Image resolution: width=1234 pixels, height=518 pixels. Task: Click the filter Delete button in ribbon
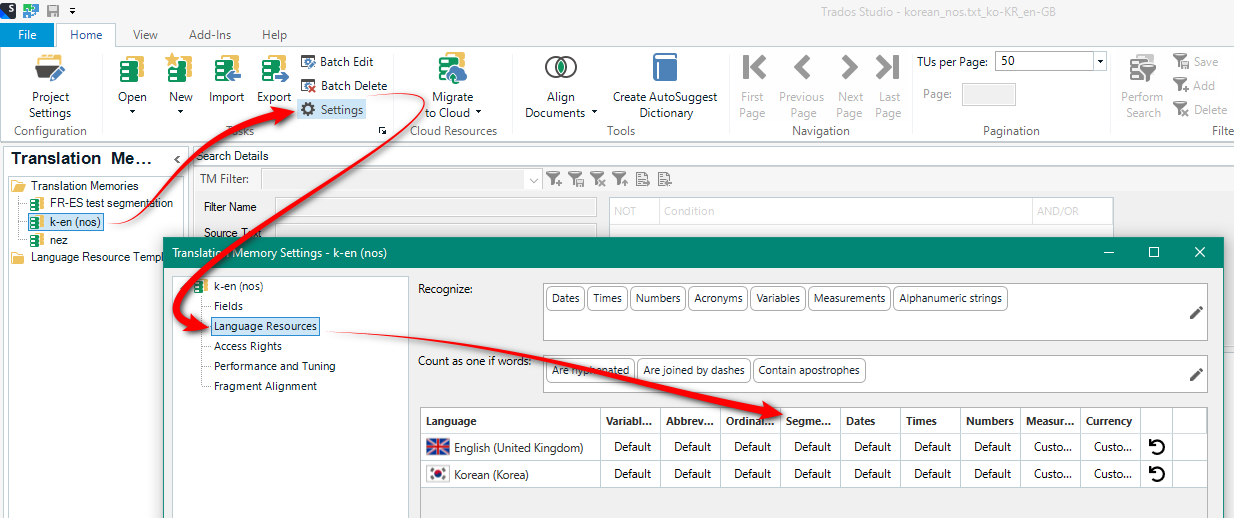click(x=1200, y=110)
